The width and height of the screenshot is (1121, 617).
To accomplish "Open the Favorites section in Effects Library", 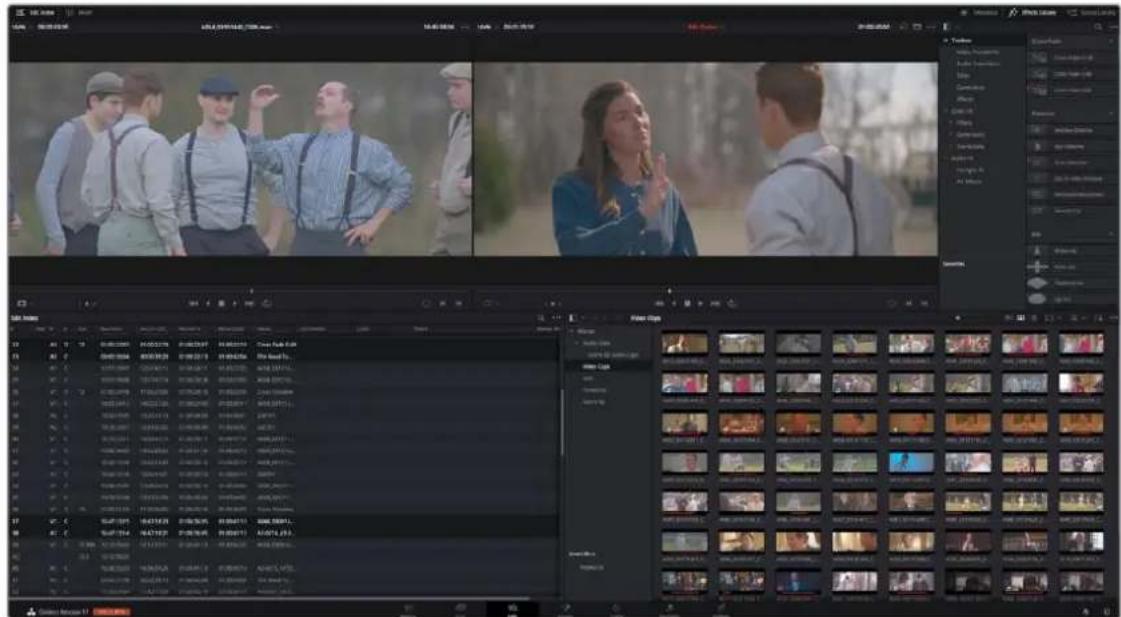I will tap(954, 264).
